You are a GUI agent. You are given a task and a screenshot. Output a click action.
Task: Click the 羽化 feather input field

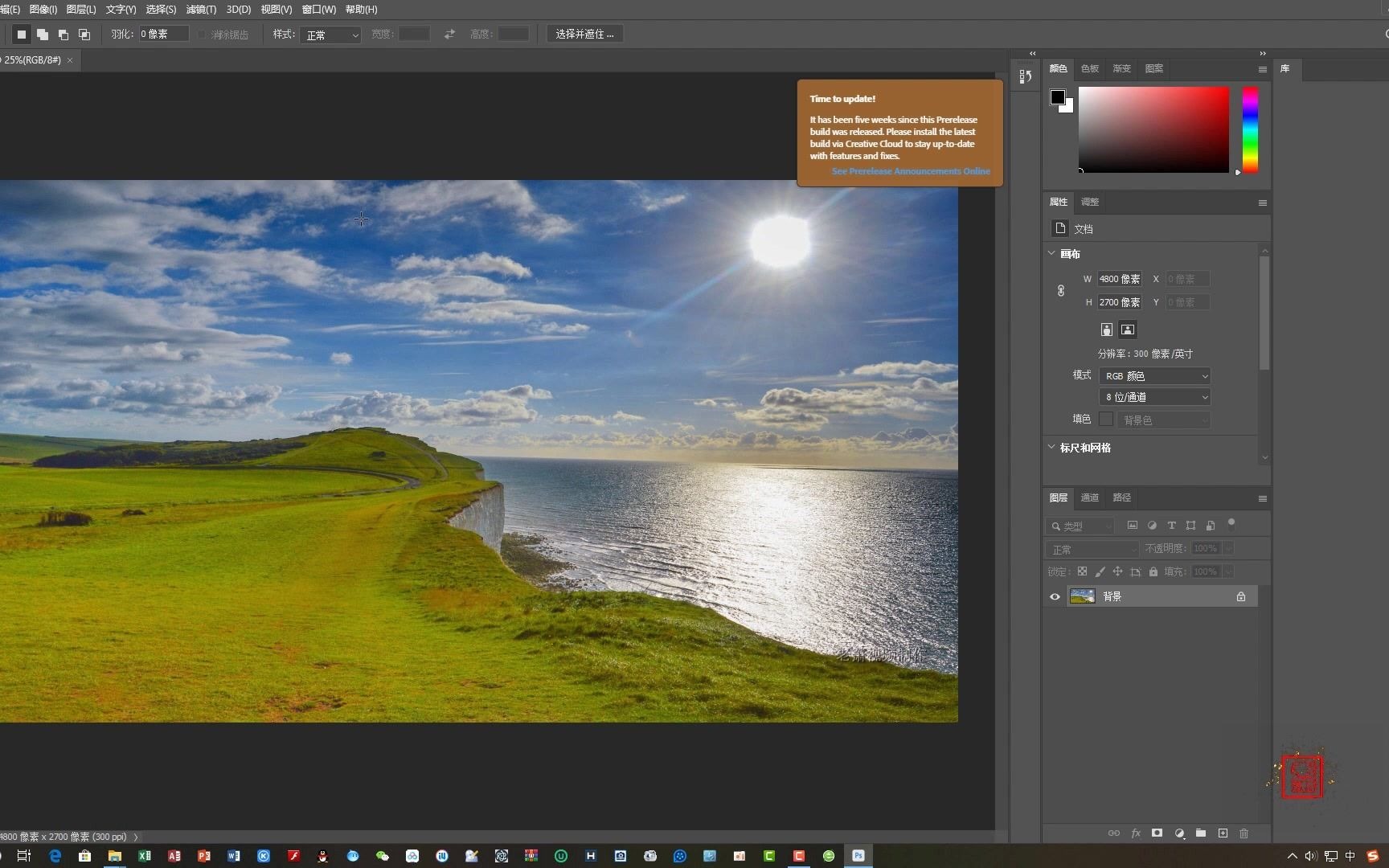click(x=164, y=34)
